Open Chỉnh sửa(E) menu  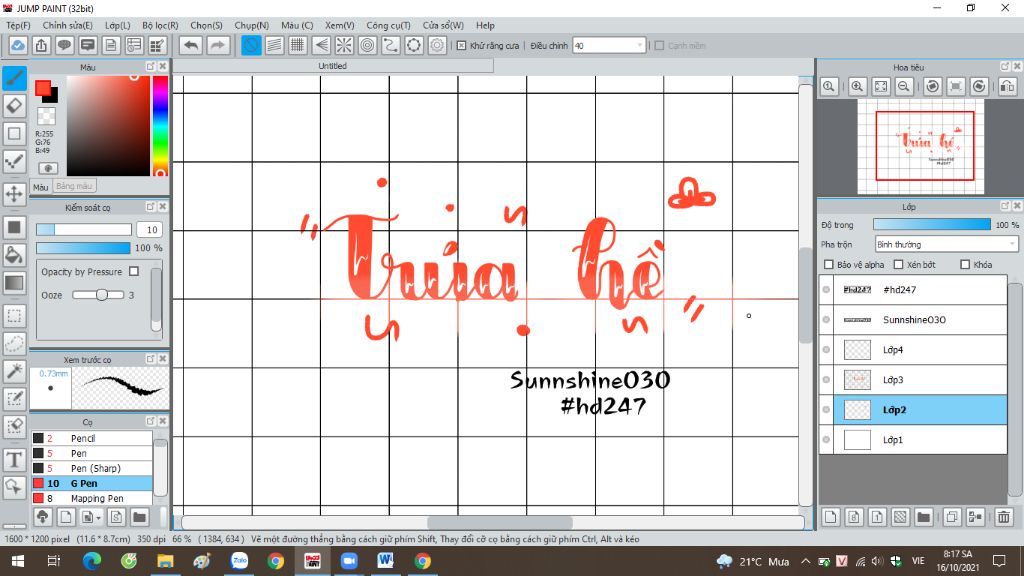coord(67,25)
